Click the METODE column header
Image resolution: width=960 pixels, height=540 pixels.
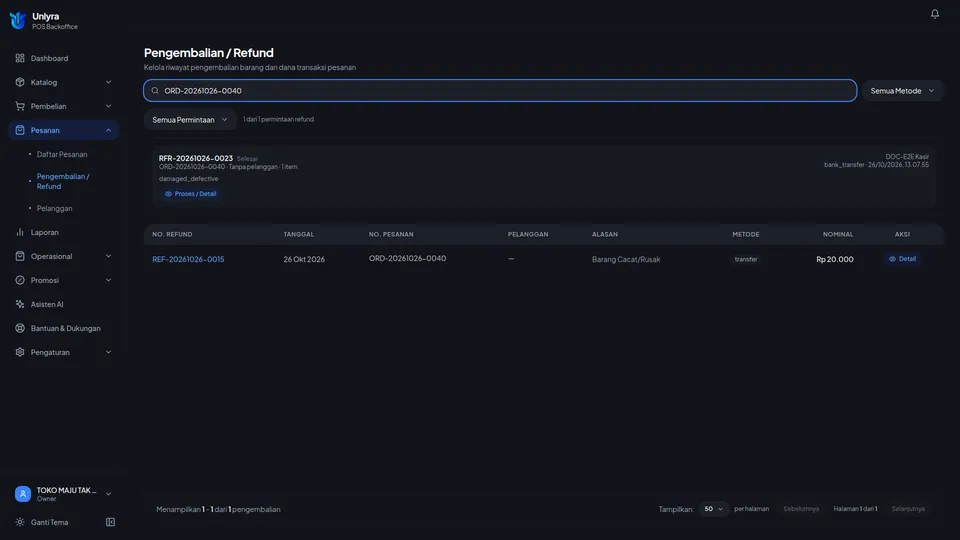pos(746,234)
